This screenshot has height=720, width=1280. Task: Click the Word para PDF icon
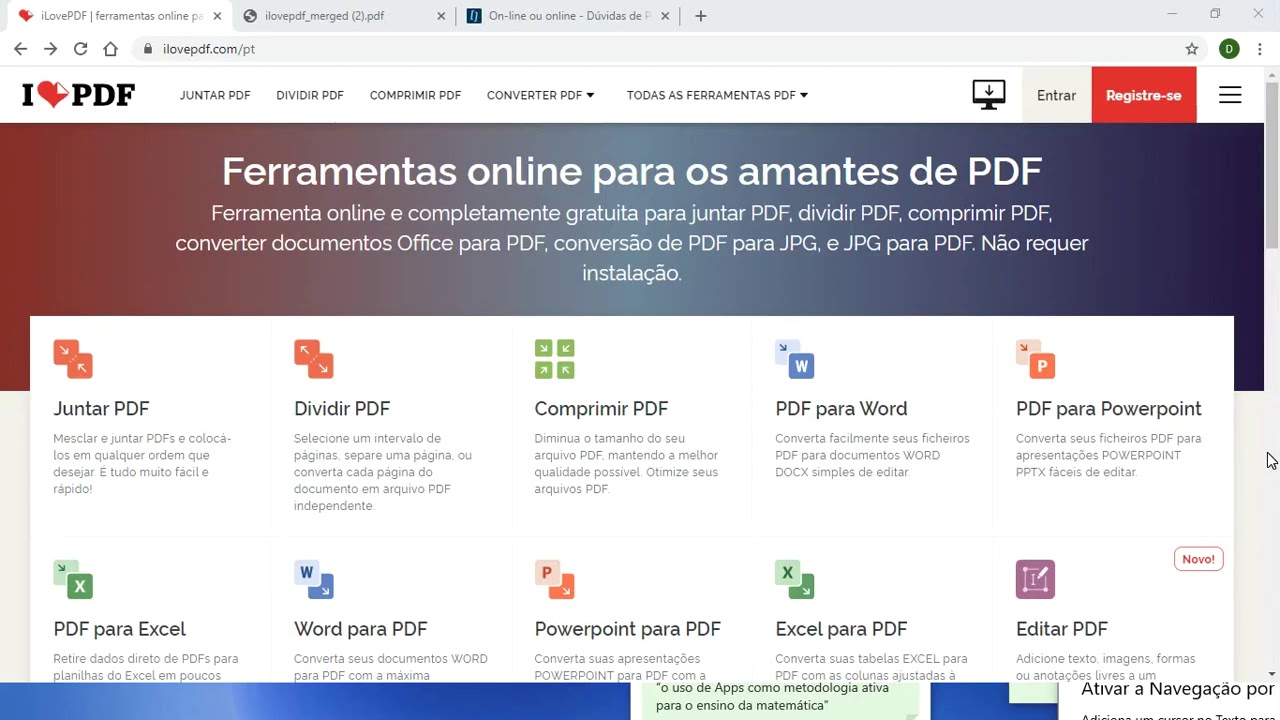[x=314, y=579]
